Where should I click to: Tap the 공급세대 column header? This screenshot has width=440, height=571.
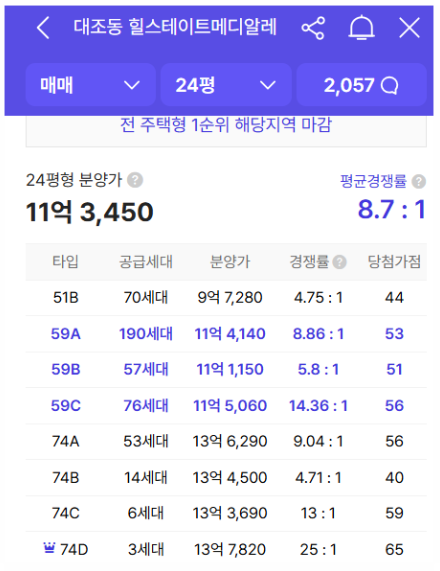(x=146, y=261)
